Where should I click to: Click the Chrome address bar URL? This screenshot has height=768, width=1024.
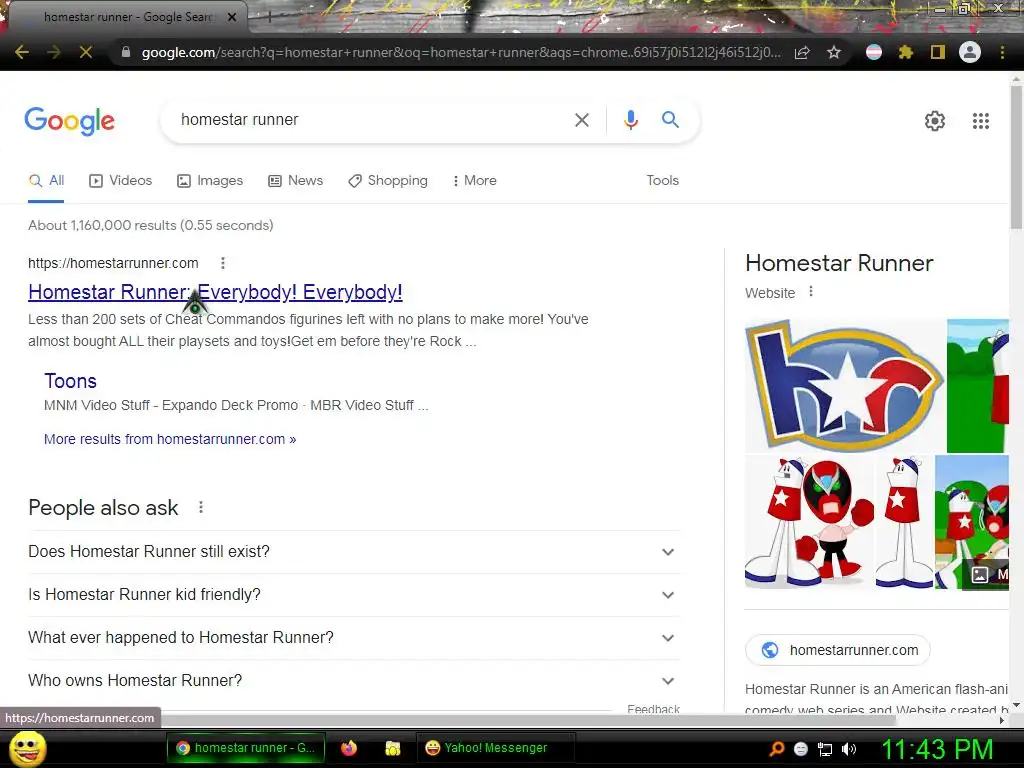460,52
